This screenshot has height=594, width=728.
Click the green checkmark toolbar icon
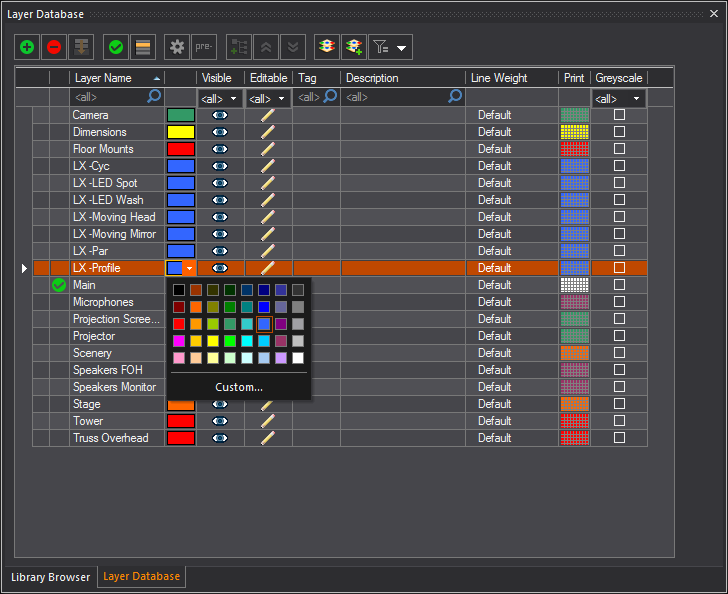116,46
